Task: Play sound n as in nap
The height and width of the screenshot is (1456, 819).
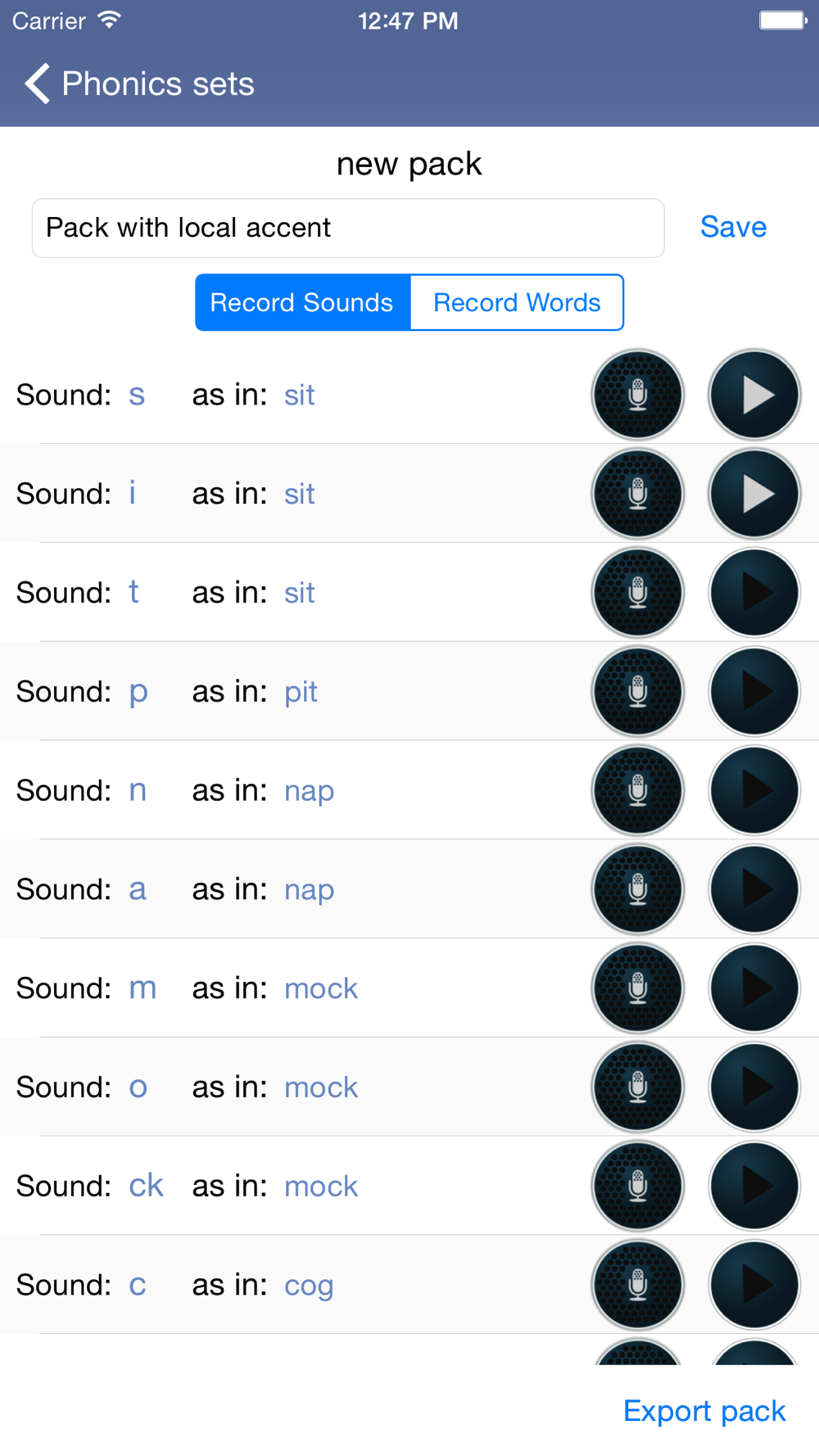Action: point(753,790)
